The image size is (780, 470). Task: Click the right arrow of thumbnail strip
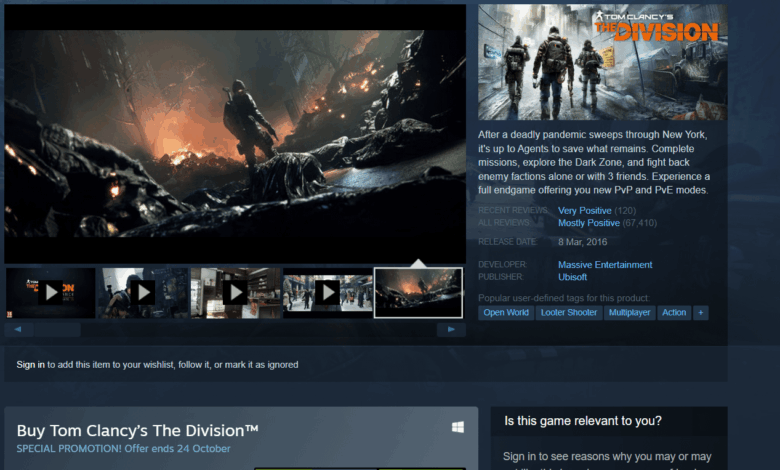451,329
